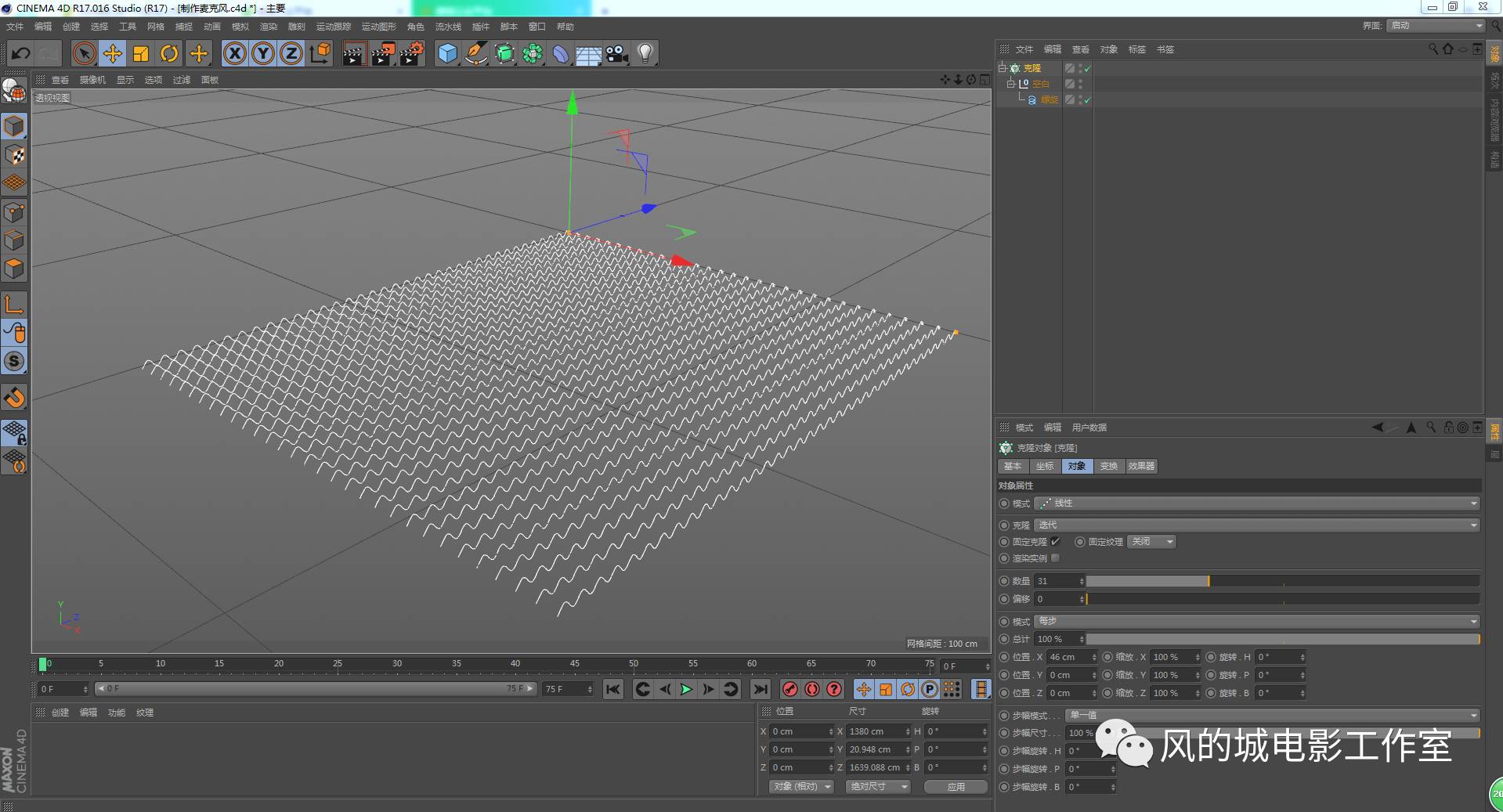
Task: Open Render Settings from the toolbar
Action: click(x=410, y=53)
